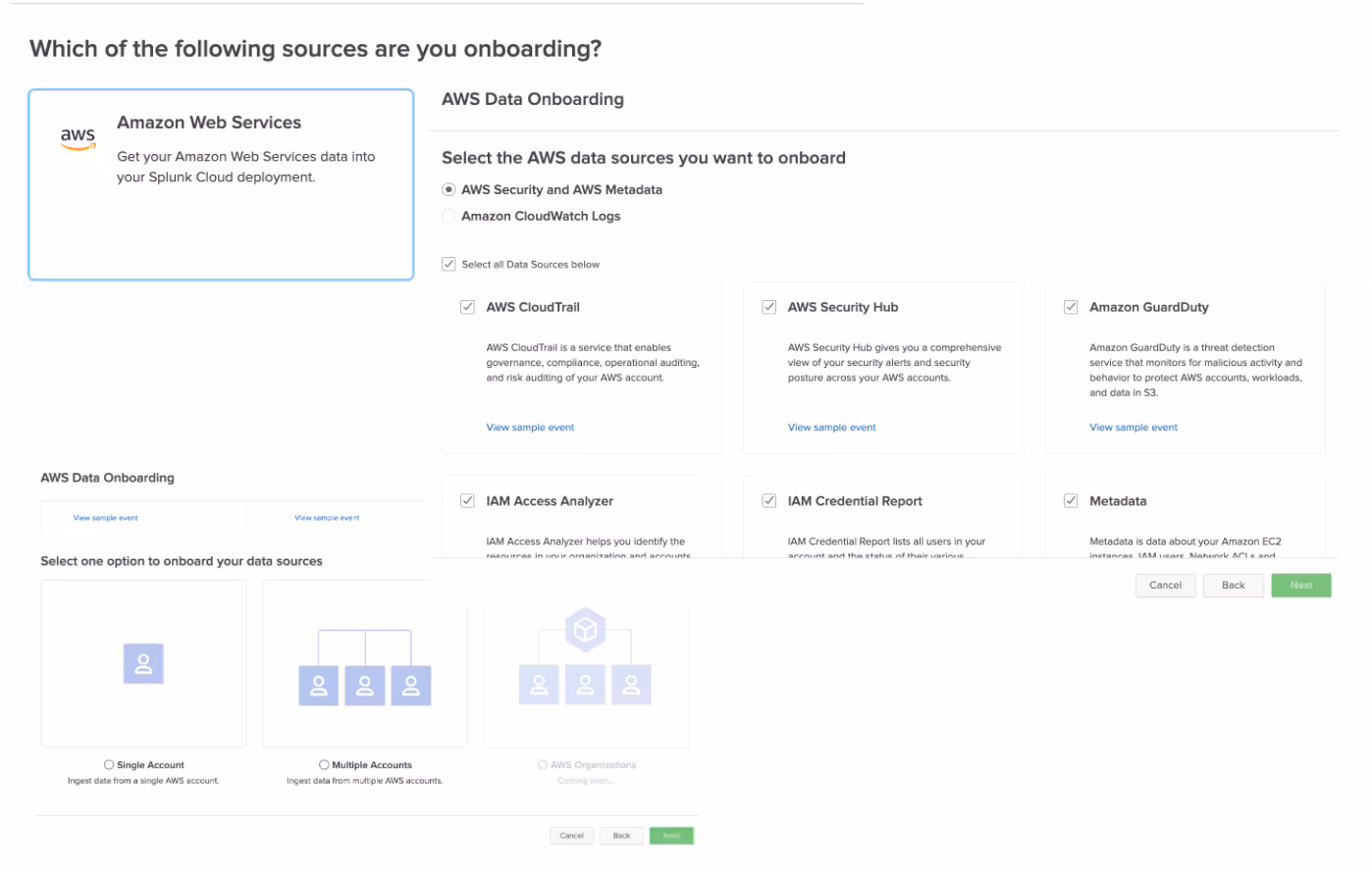Uncheck the AWS CloudTrail checkbox
The width and height of the screenshot is (1372, 873).
click(468, 307)
